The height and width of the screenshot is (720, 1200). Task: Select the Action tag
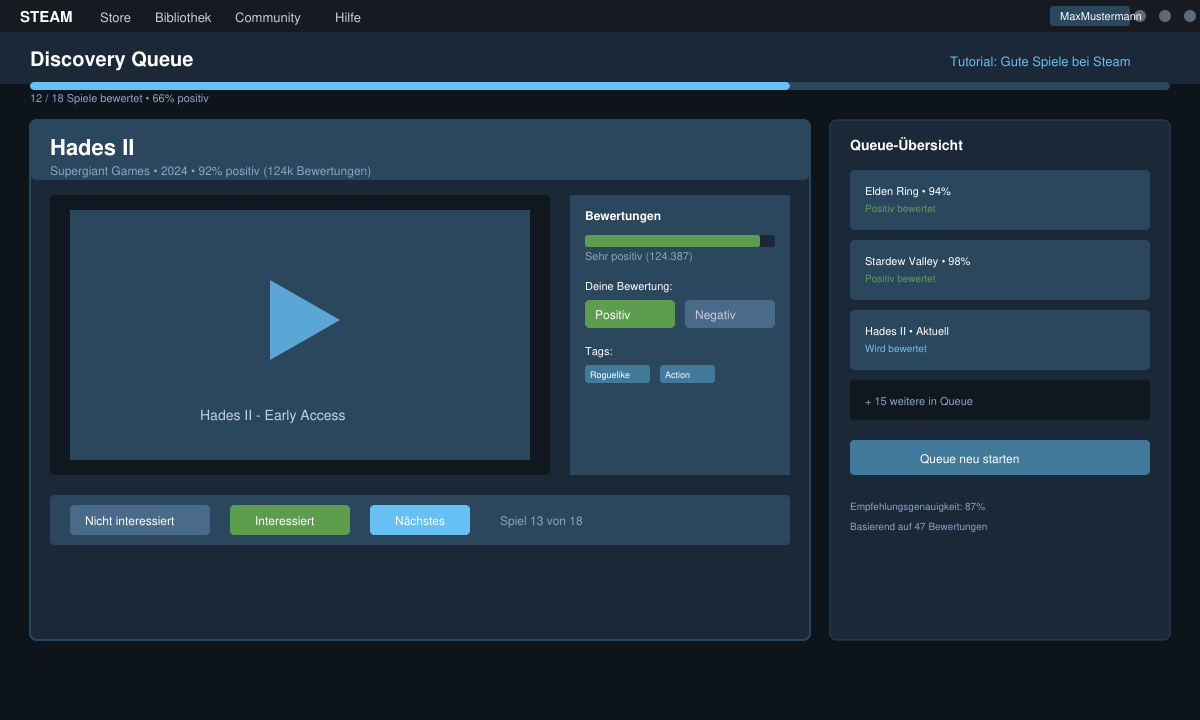(x=687, y=374)
